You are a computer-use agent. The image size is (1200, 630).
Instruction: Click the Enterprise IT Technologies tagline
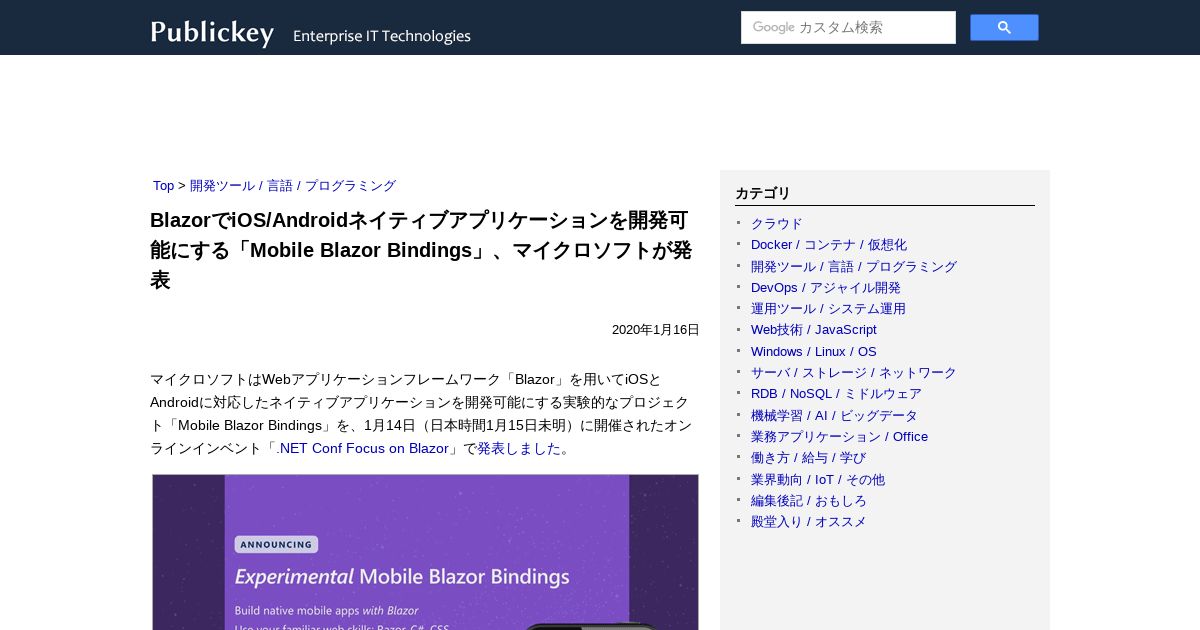[x=382, y=36]
